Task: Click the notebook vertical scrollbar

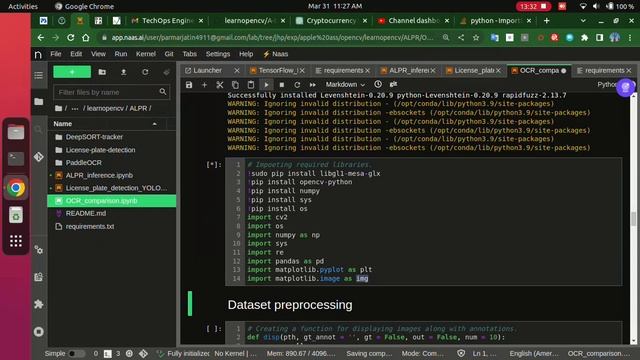Action: click(633, 218)
